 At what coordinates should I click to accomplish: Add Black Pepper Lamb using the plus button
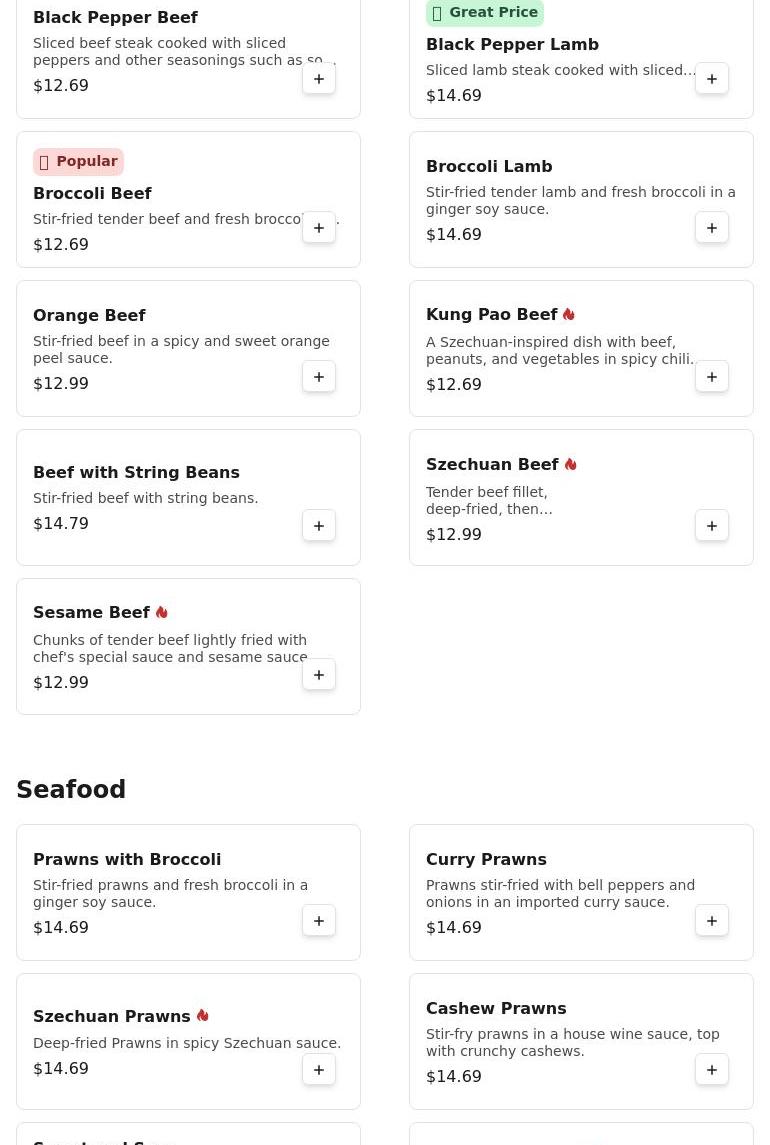(712, 79)
